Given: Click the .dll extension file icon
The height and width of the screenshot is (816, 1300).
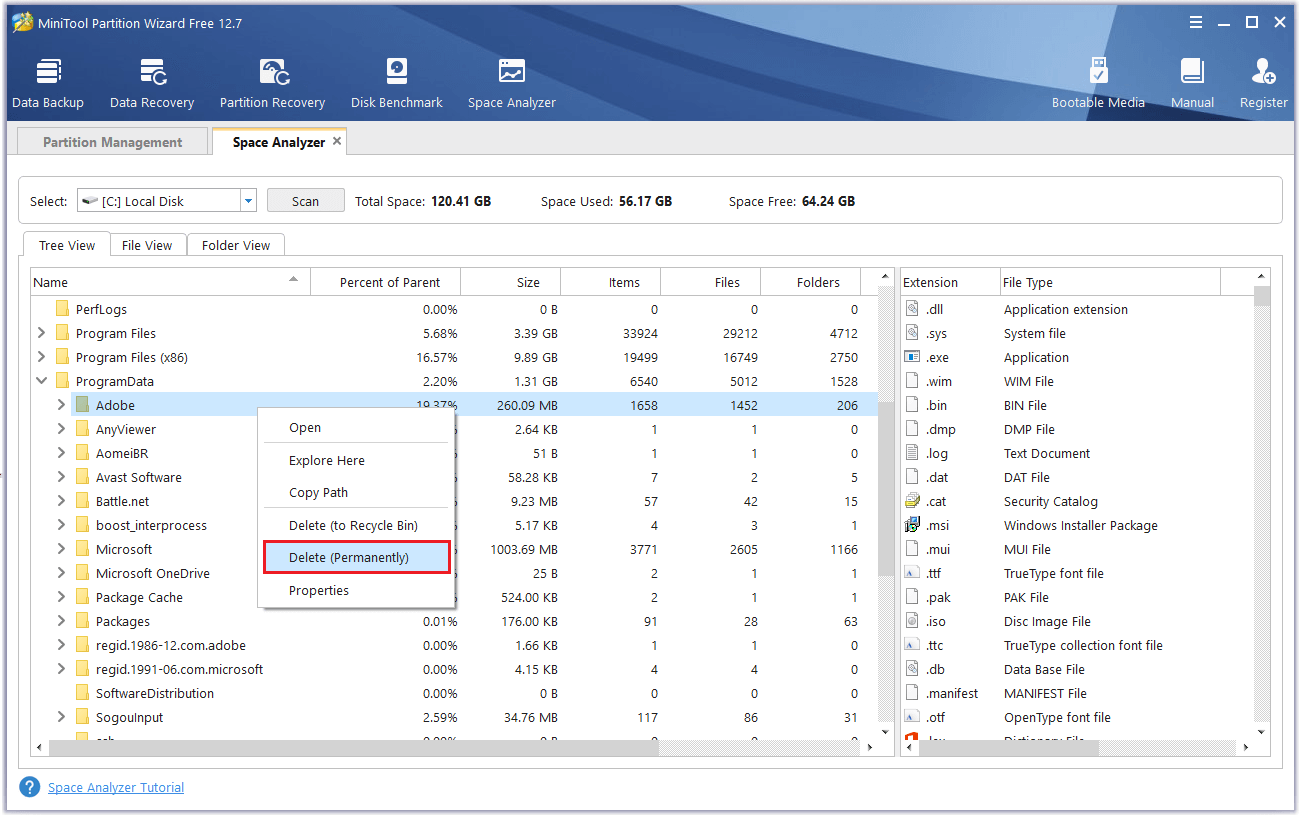Looking at the screenshot, I should tap(911, 309).
